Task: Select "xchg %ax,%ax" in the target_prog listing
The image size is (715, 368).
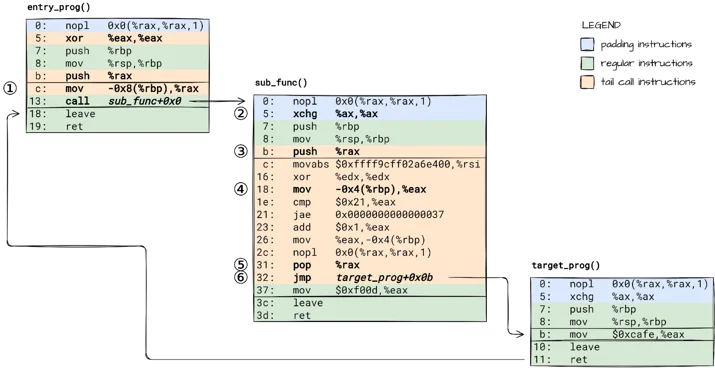Action: click(x=623, y=296)
